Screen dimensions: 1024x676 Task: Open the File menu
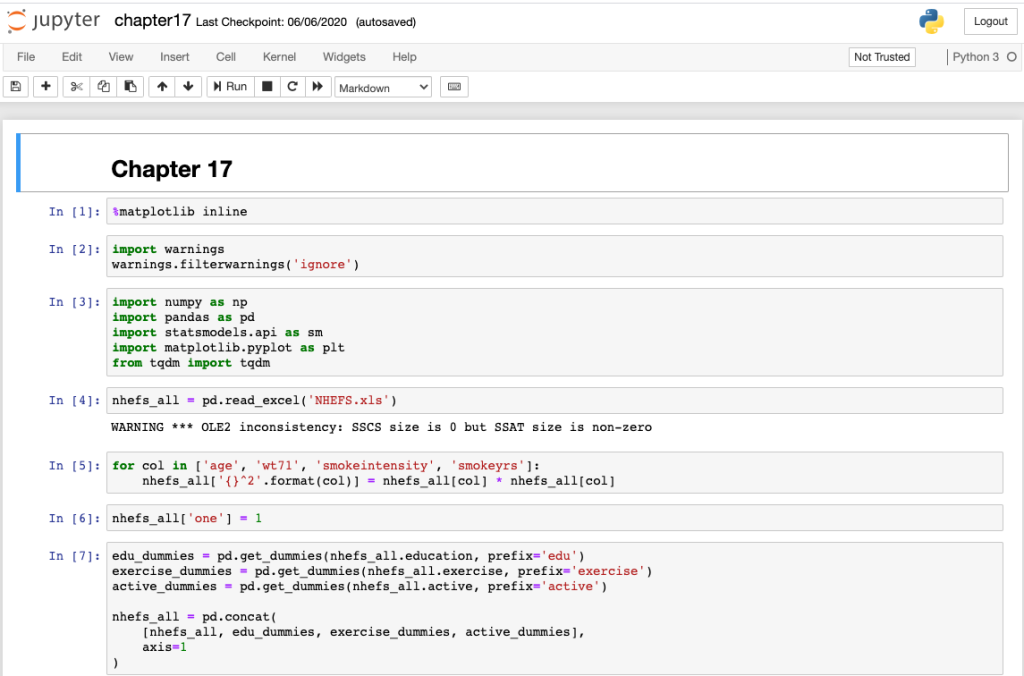(x=25, y=57)
